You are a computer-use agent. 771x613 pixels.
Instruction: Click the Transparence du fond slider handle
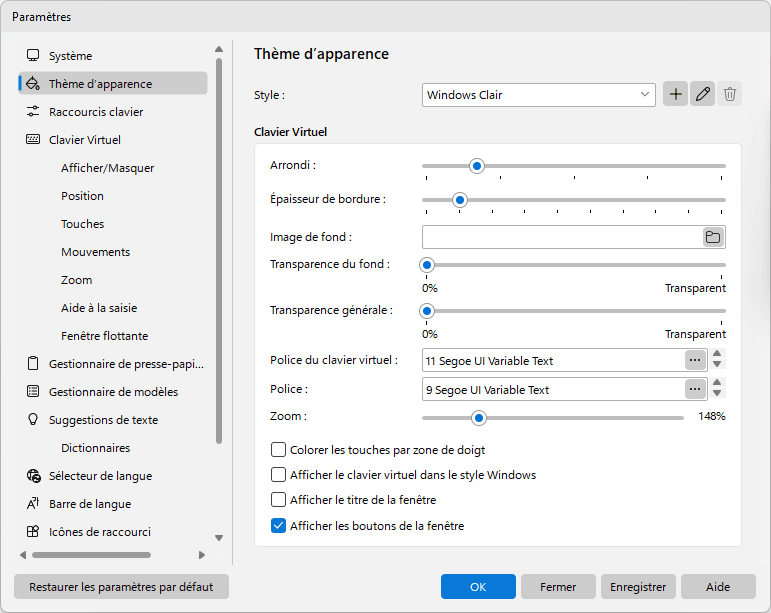click(x=427, y=265)
